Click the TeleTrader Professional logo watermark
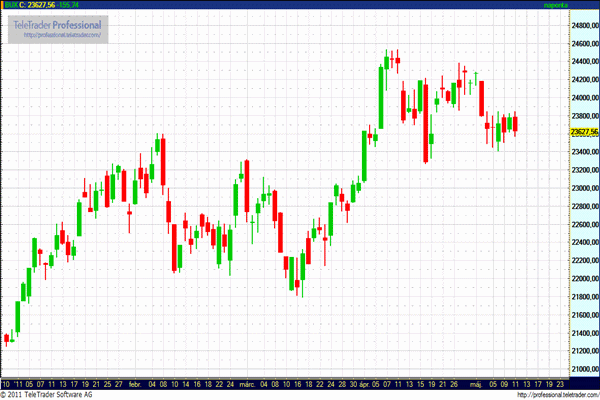 pos(59,23)
